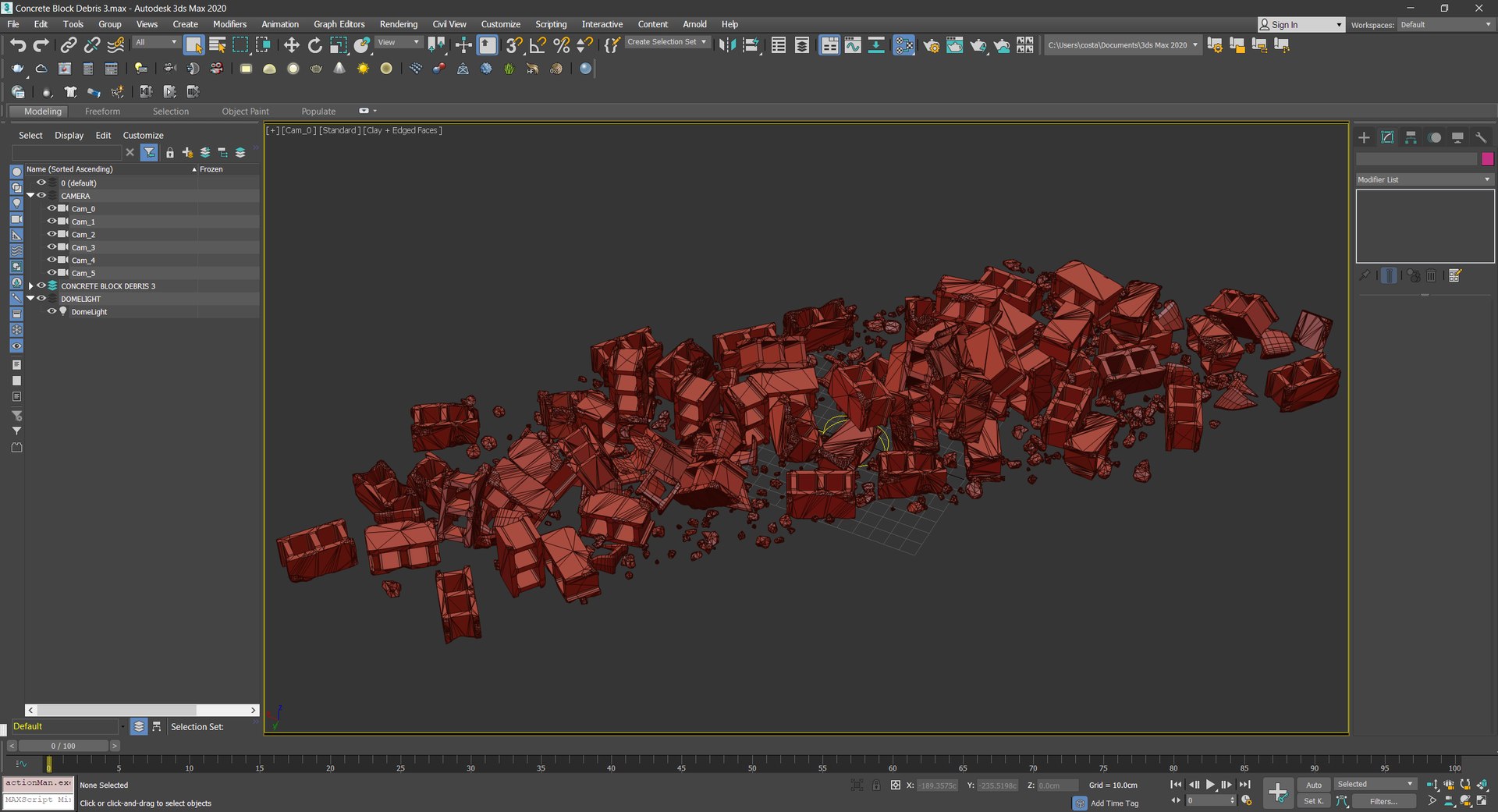Open the Render Setup teapot icon
This screenshot has width=1498, height=812.
(x=931, y=45)
